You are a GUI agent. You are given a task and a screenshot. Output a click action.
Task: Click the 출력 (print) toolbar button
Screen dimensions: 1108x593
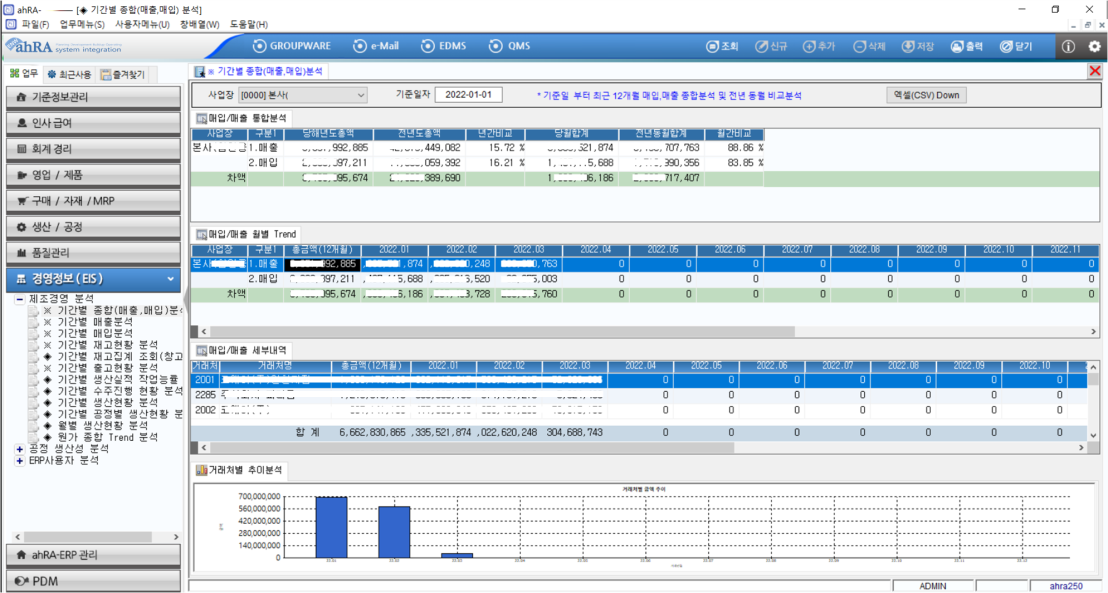pyautogui.click(x=967, y=46)
